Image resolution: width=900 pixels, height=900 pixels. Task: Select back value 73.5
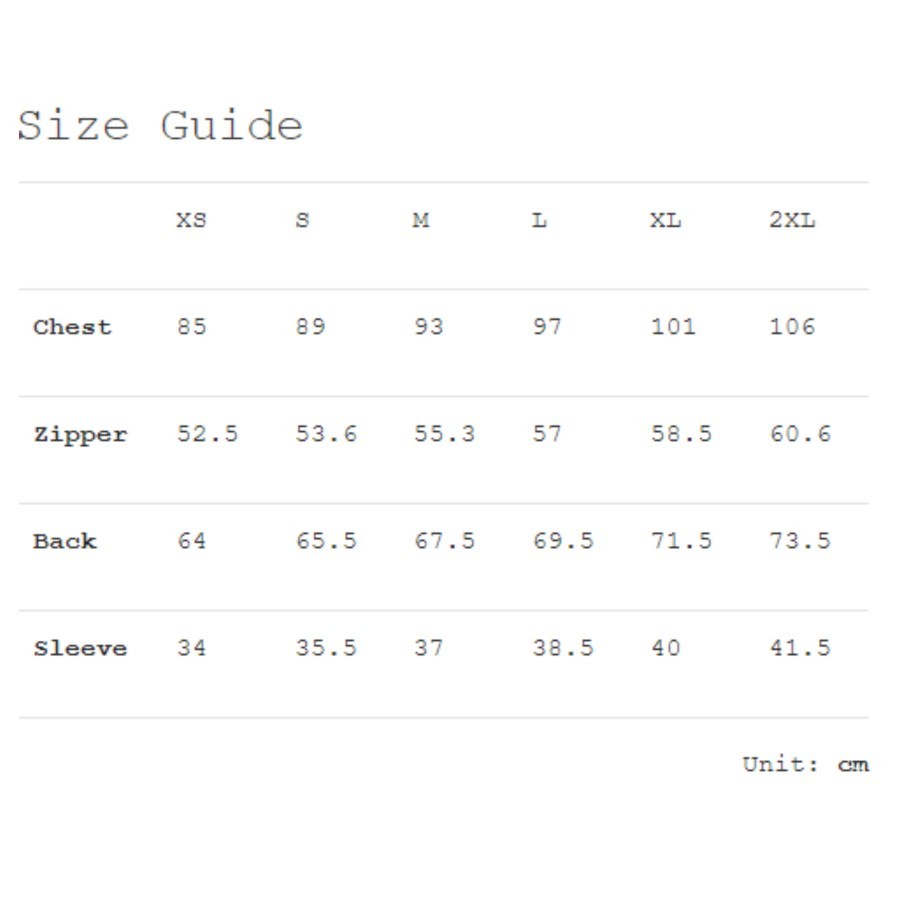point(800,541)
